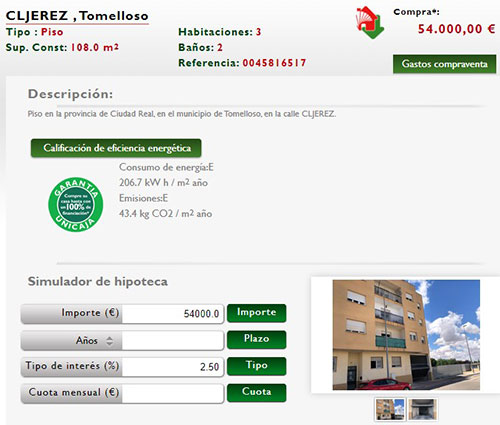Click the green Cuota button
The width and height of the screenshot is (500, 425).
256,392
